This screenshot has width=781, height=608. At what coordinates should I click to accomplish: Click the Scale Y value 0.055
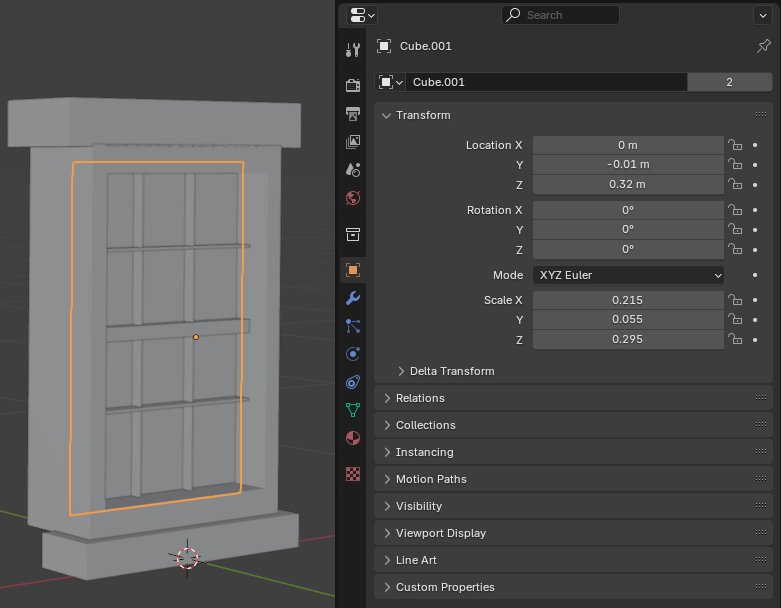pos(628,320)
